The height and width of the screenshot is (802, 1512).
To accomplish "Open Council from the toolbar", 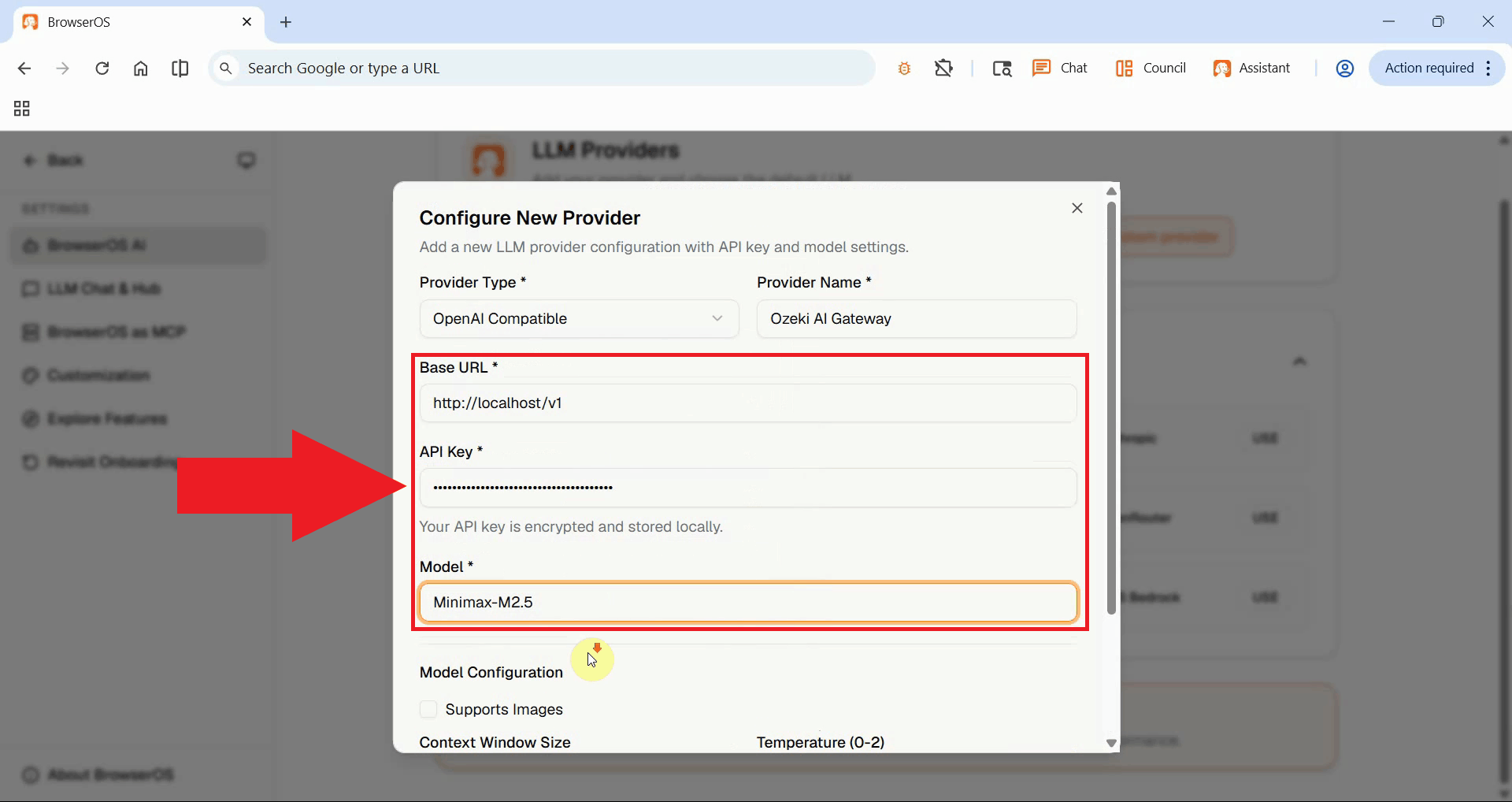I will [1149, 68].
